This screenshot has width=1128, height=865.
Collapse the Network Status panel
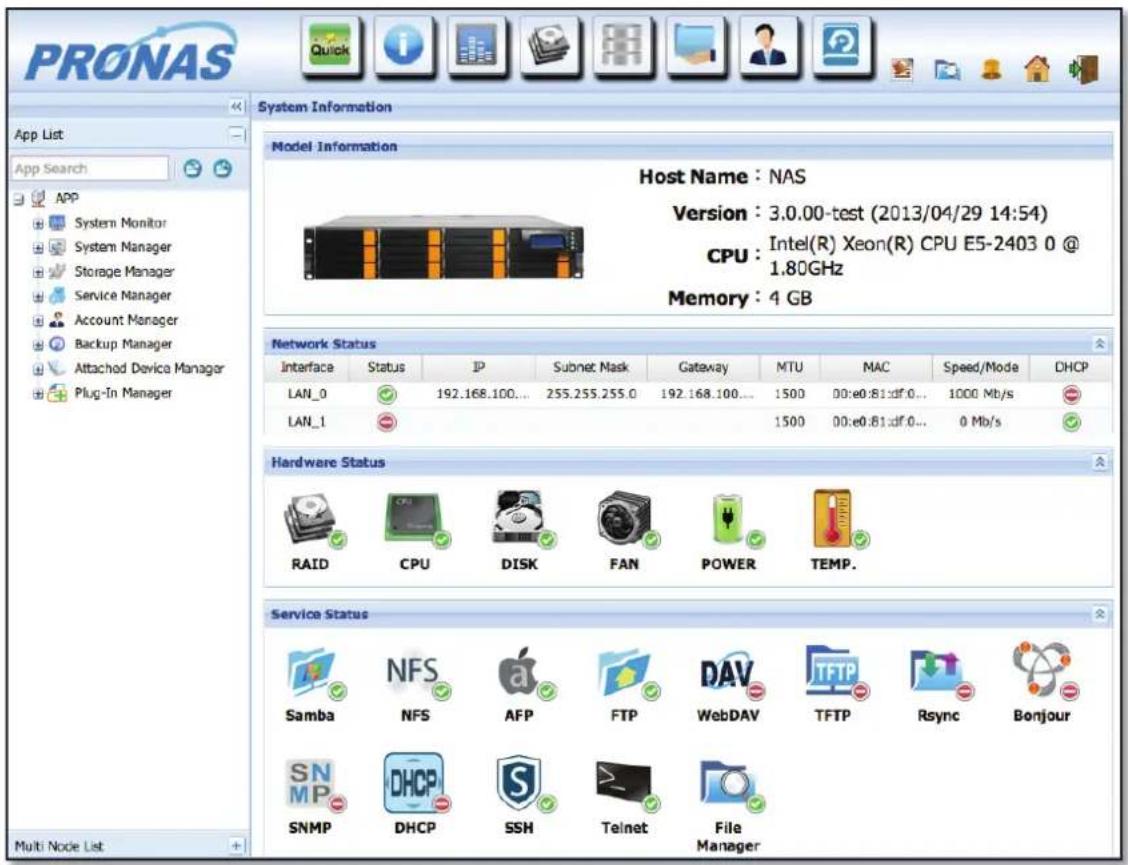pyautogui.click(x=1099, y=344)
